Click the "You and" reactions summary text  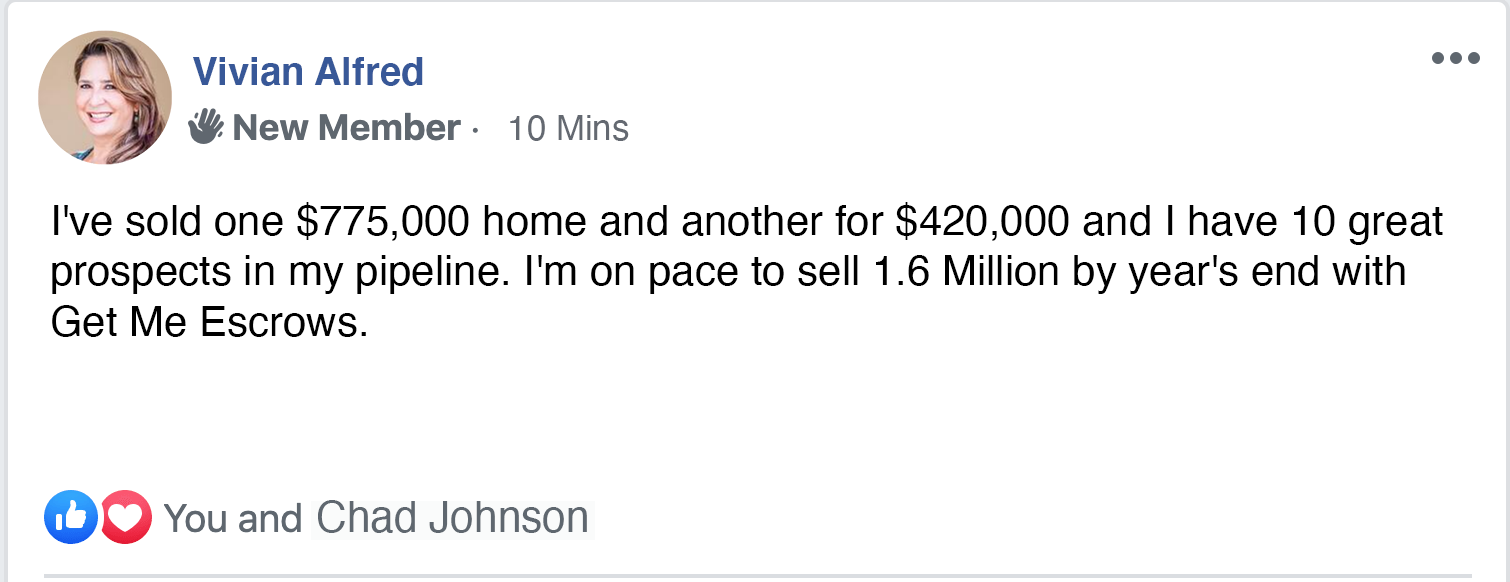232,519
